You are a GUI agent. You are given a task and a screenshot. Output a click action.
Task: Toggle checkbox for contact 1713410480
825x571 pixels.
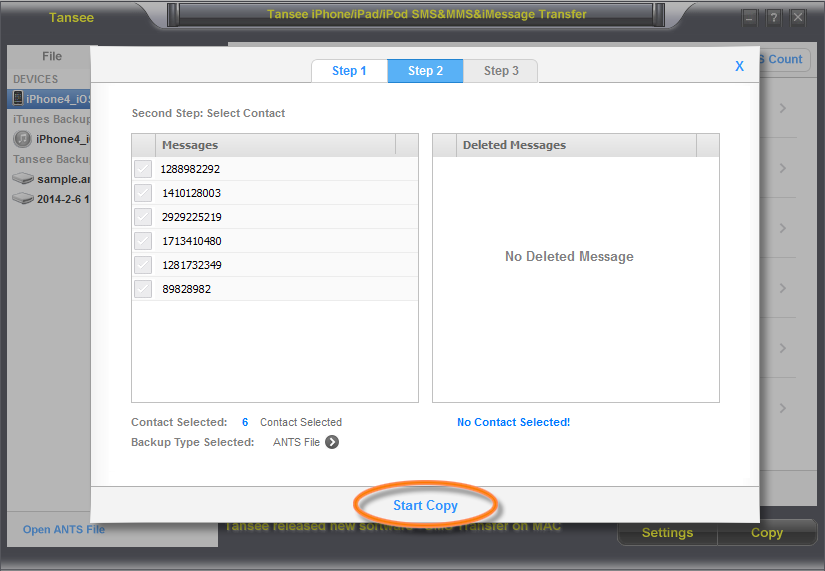click(143, 241)
